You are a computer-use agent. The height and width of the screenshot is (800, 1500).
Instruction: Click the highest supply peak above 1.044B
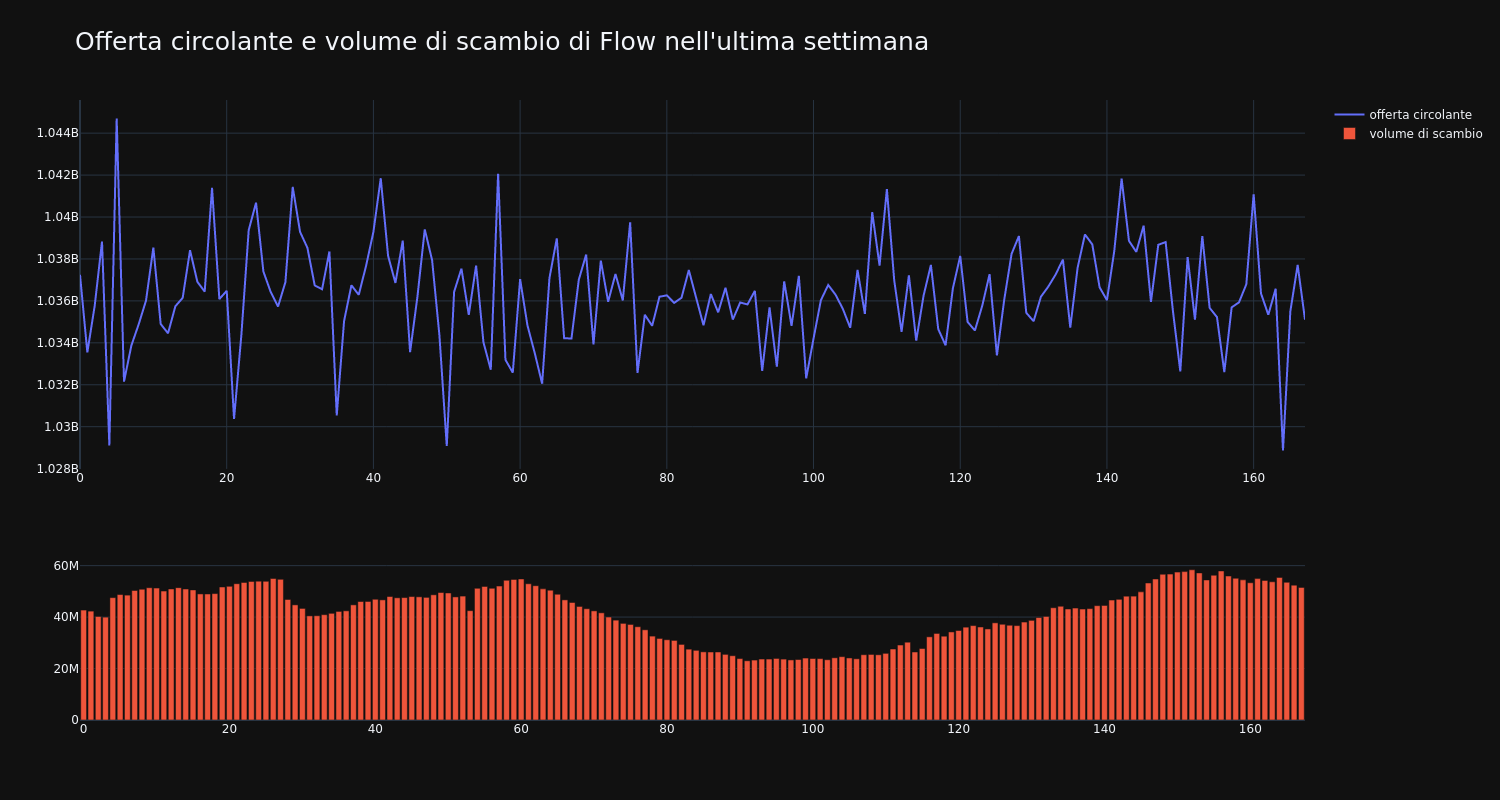(x=116, y=119)
